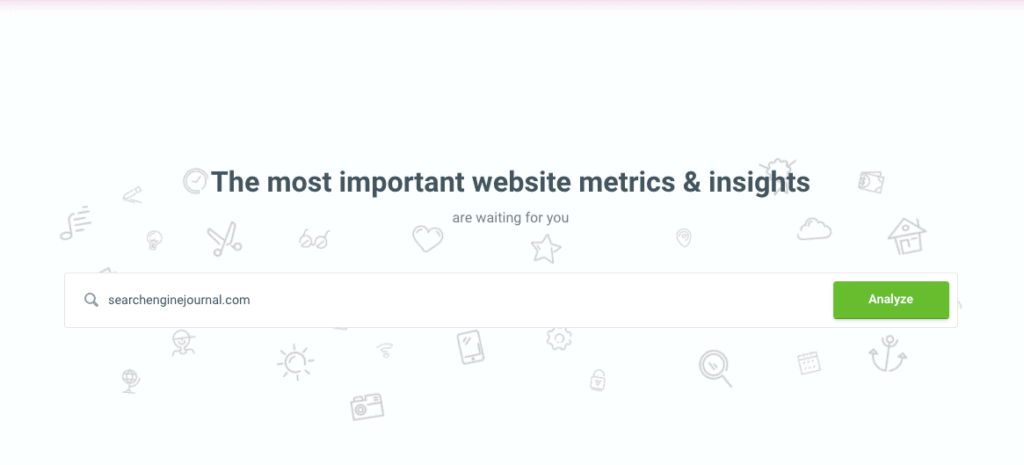Screen dimensions: 1024x465
Task: Click the anchor icon
Action: (x=886, y=356)
